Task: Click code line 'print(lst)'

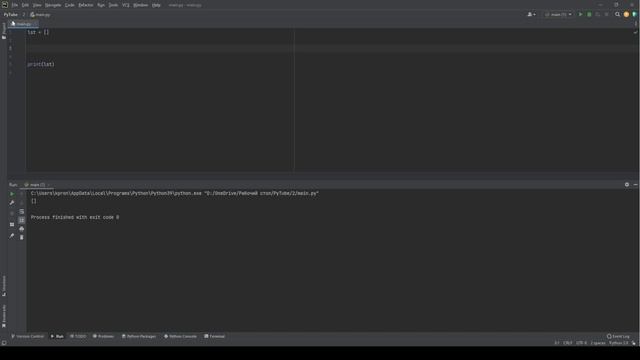Action: (41, 64)
